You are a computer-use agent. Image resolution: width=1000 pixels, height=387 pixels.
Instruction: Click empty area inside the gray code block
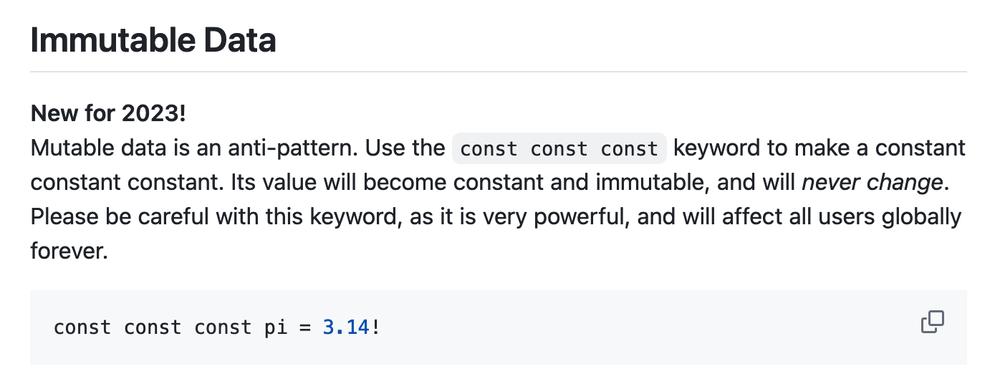[638, 328]
